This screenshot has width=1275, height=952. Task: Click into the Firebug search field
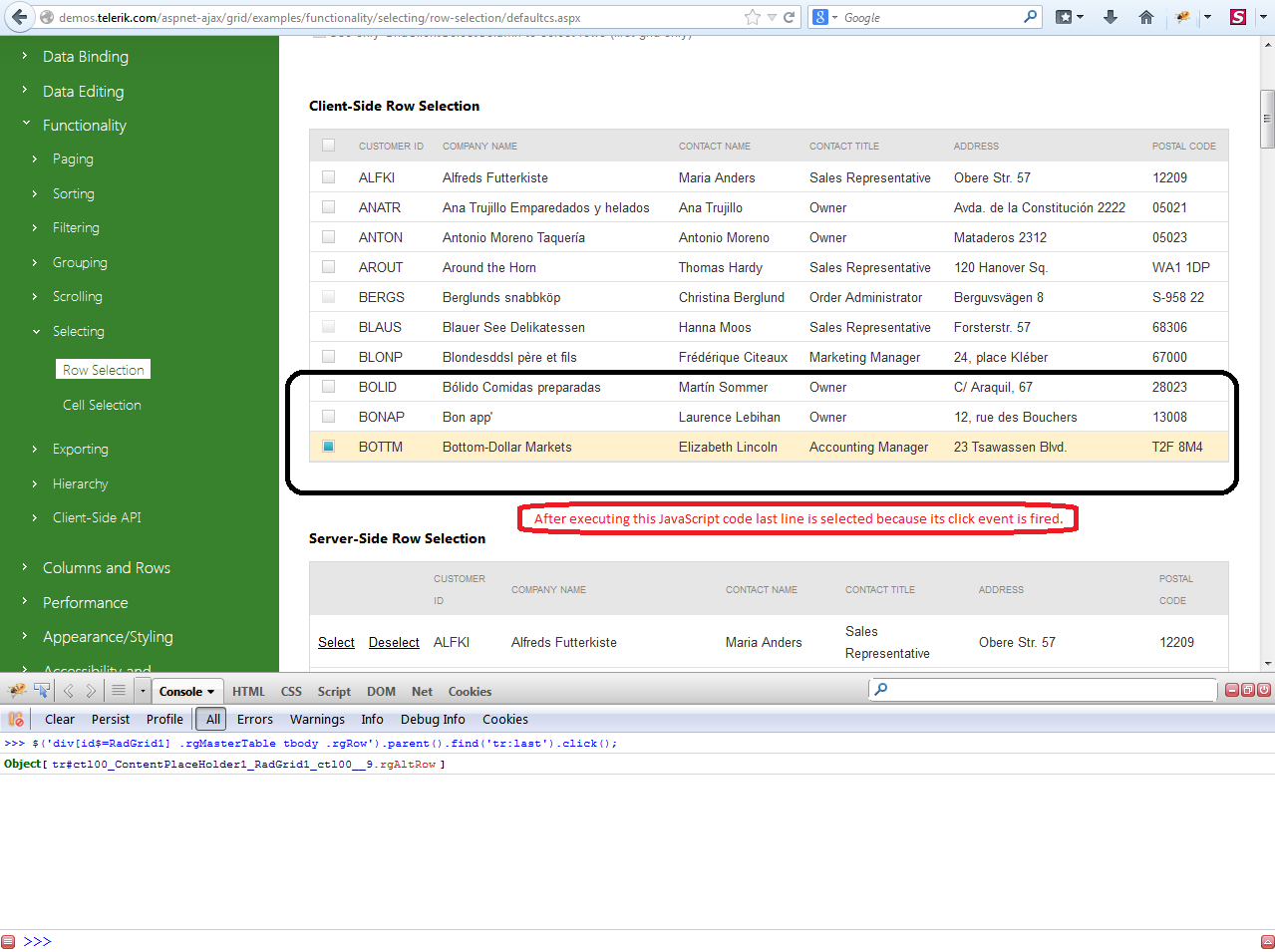tap(1043, 690)
